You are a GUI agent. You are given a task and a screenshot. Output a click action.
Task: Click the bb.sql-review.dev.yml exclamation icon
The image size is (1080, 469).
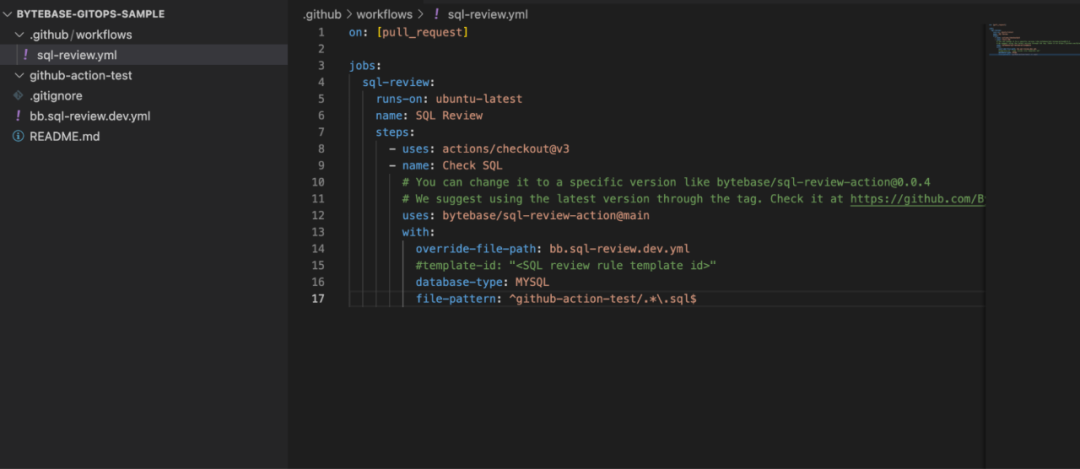(x=19, y=116)
